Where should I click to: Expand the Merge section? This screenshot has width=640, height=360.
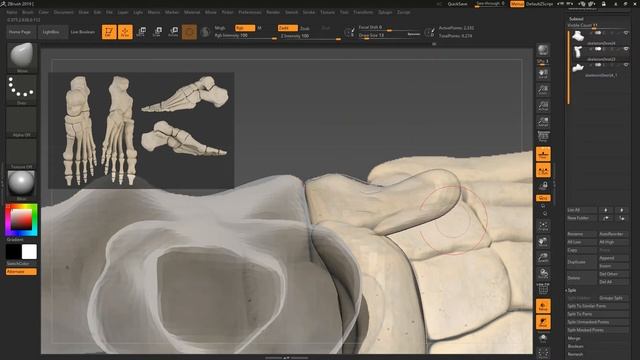(x=574, y=338)
